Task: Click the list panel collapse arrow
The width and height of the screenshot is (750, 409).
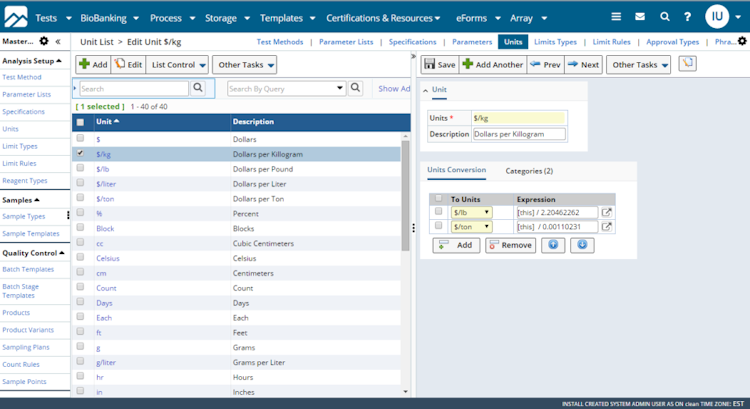Action: pyautogui.click(x=413, y=56)
